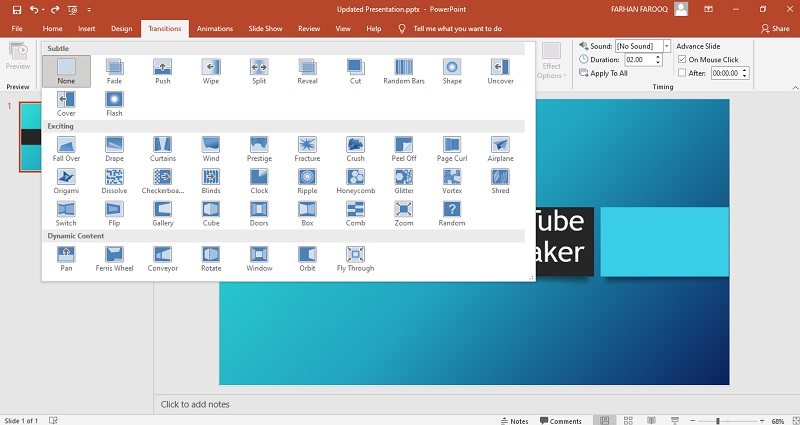Viewport: 800px width, 425px height.
Task: Click the After time field
Action: point(727,73)
